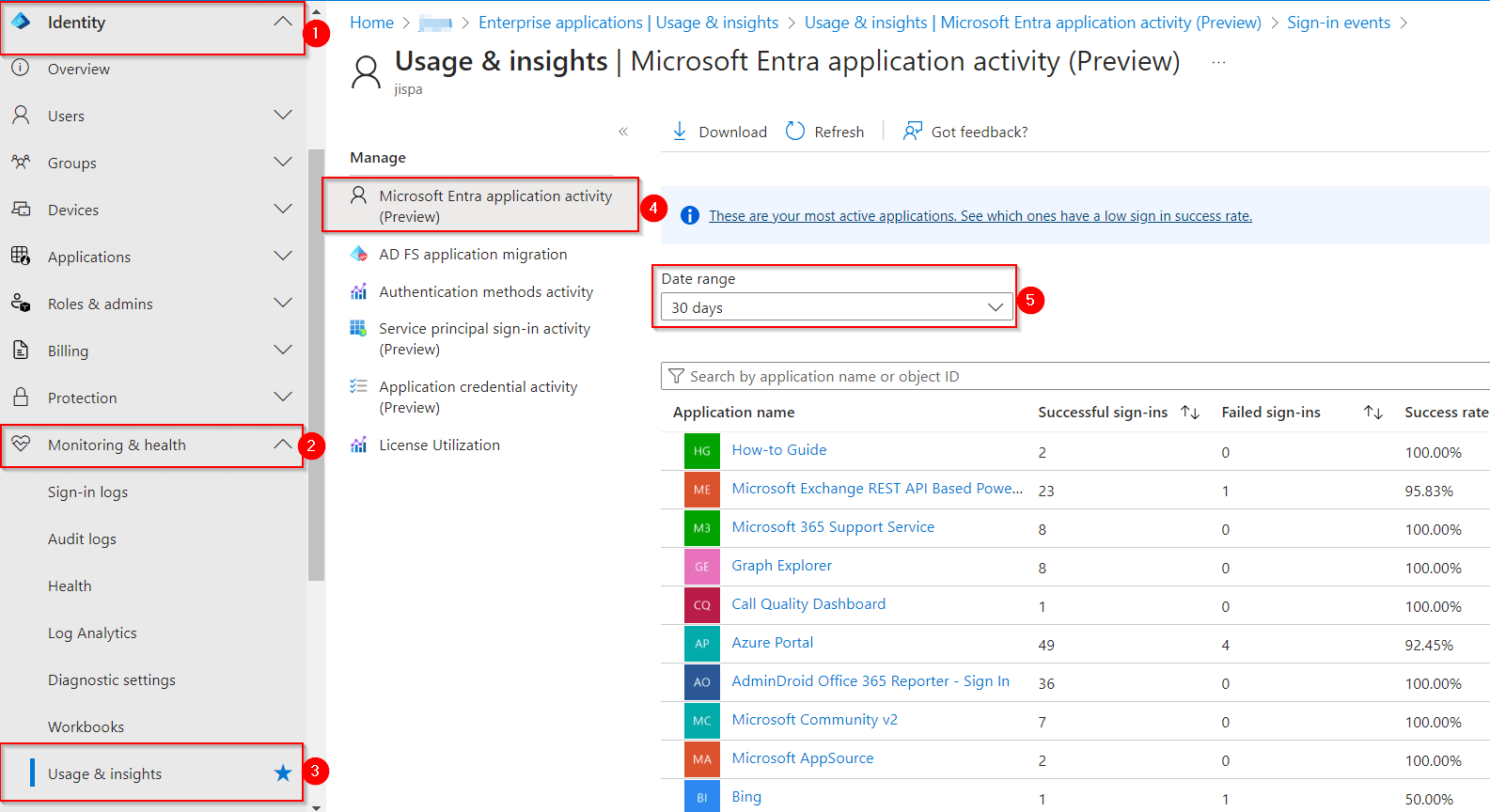1490x812 pixels.
Task: Go to Home breadcrumb
Action: point(371,23)
